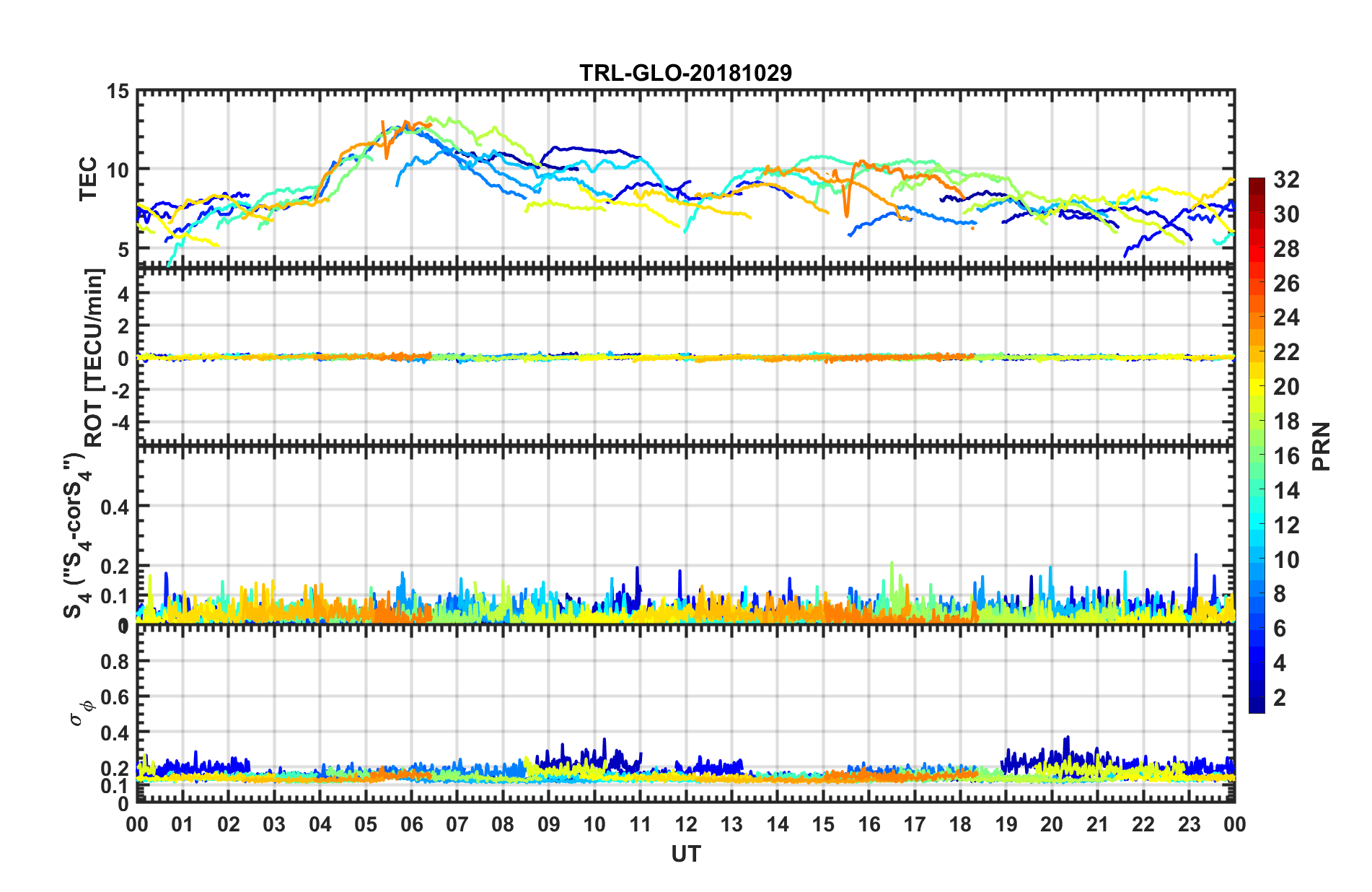Click the green band beside colorbar tick 16

pos(1257,455)
